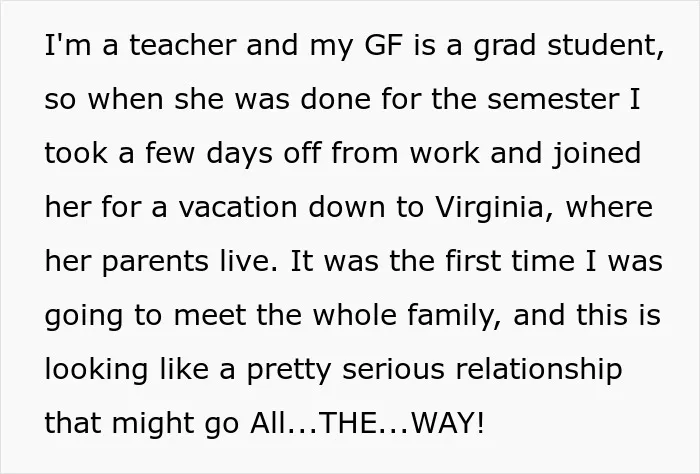This screenshot has width=700, height=474.
Task: Click the word "meet" in sixth line
Action: coord(209,315)
